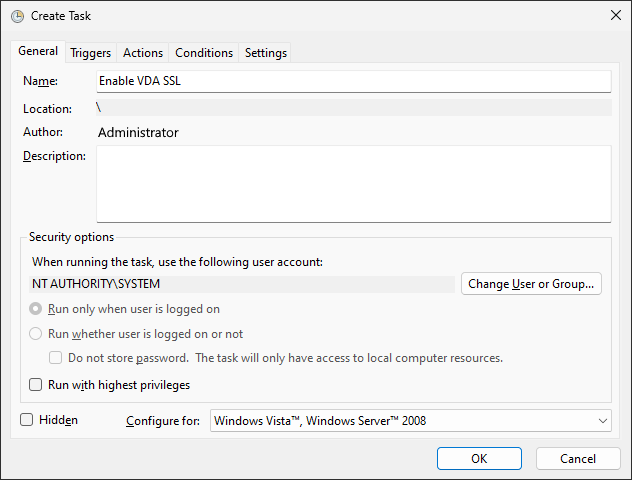This screenshot has width=632, height=480.
Task: Click inside the Description text box
Action: pyautogui.click(x=353, y=183)
